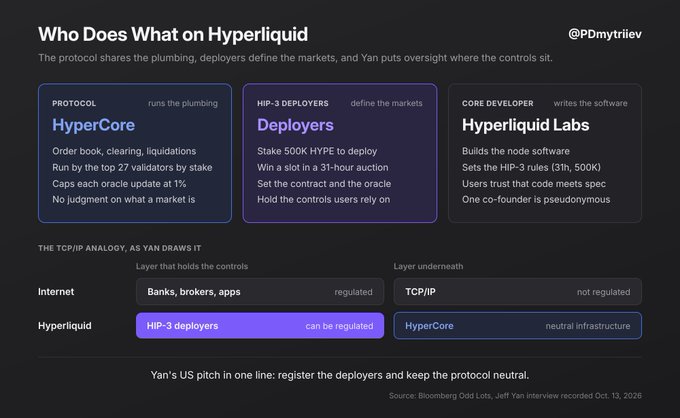Image resolution: width=680 pixels, height=418 pixels.
Task: Click the 'Banks, brokers, apps' box
Action: coord(260,292)
